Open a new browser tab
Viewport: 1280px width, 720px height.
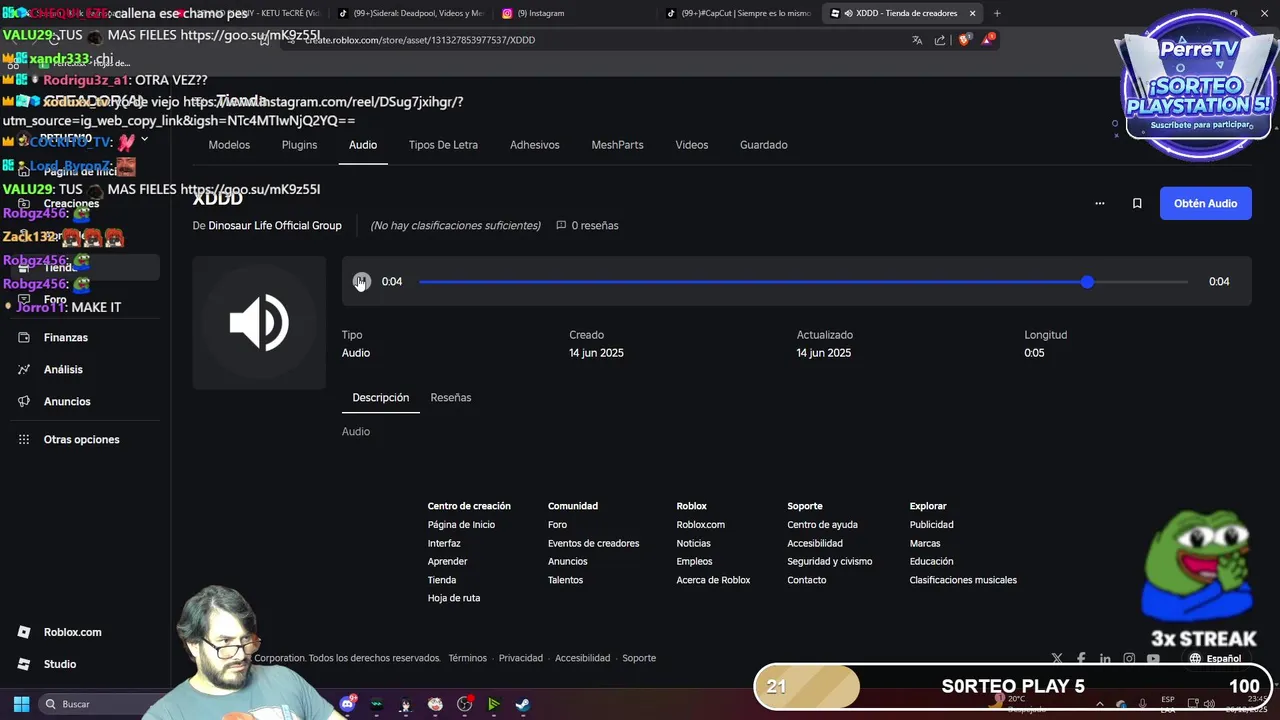click(x=997, y=13)
